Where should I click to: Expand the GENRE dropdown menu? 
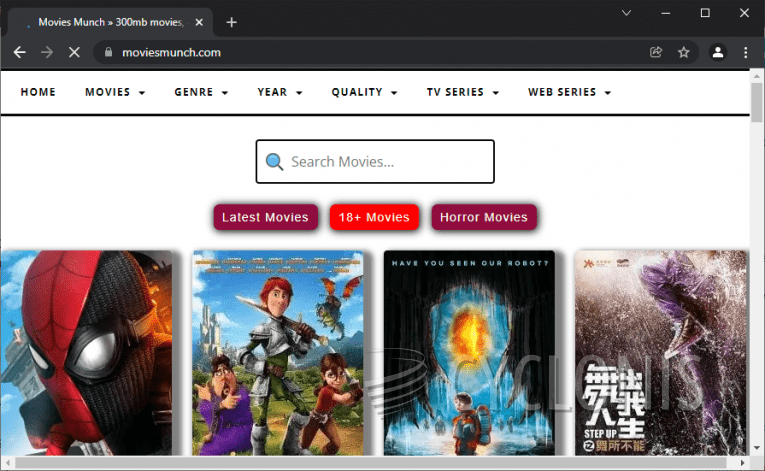[x=201, y=92]
